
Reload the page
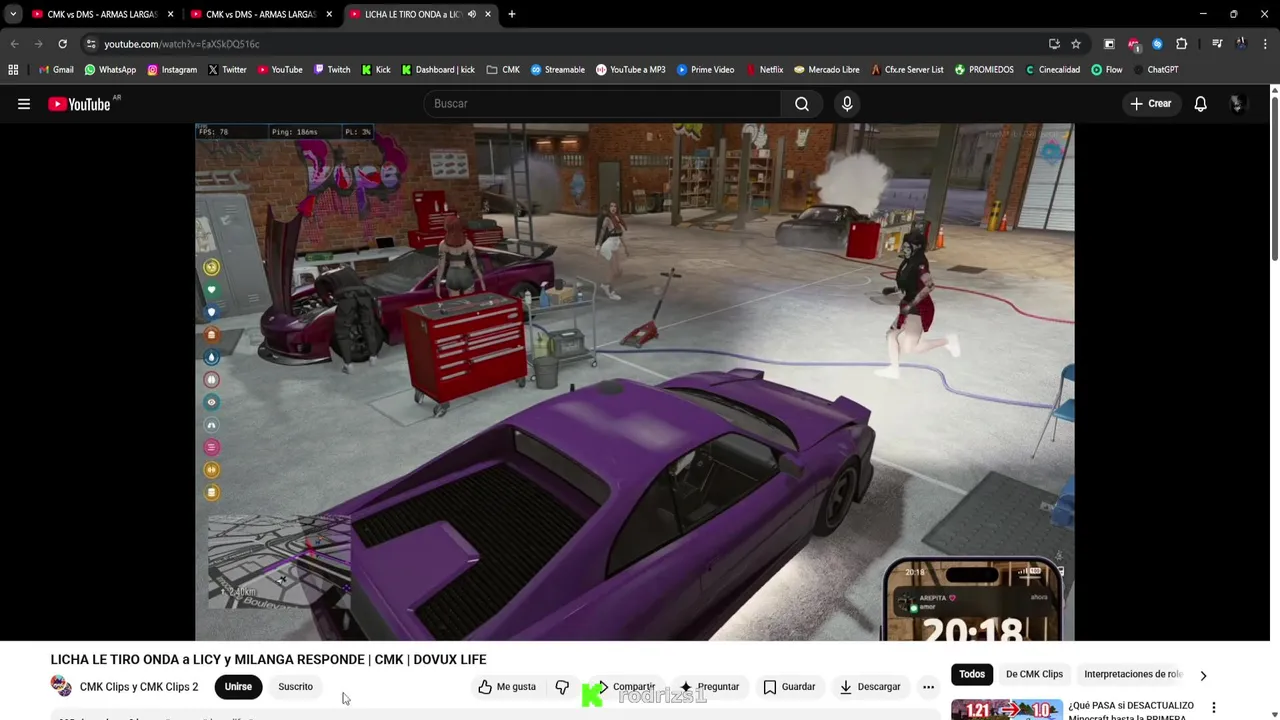pos(62,44)
